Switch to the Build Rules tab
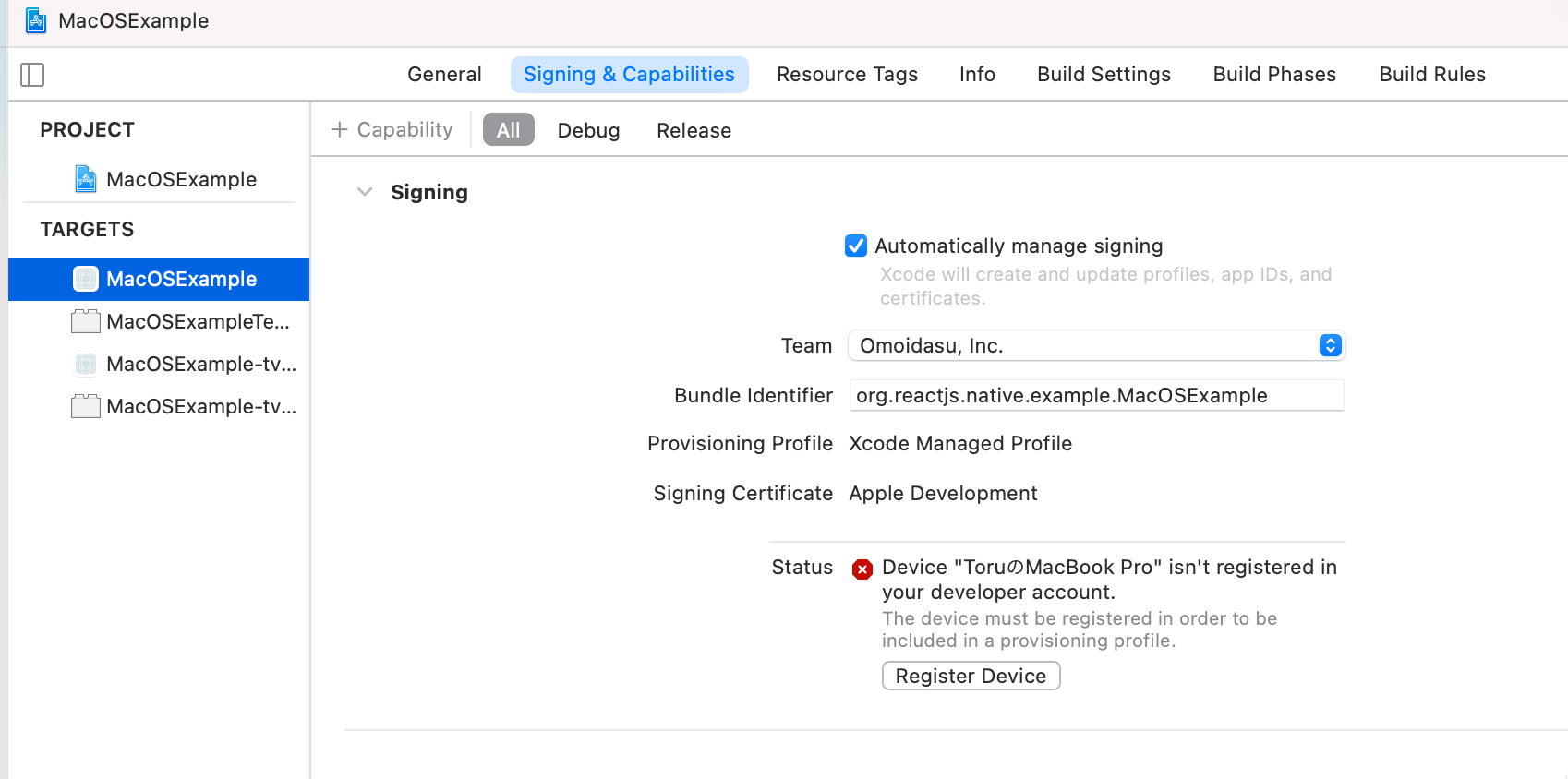1568x779 pixels. coord(1432,75)
